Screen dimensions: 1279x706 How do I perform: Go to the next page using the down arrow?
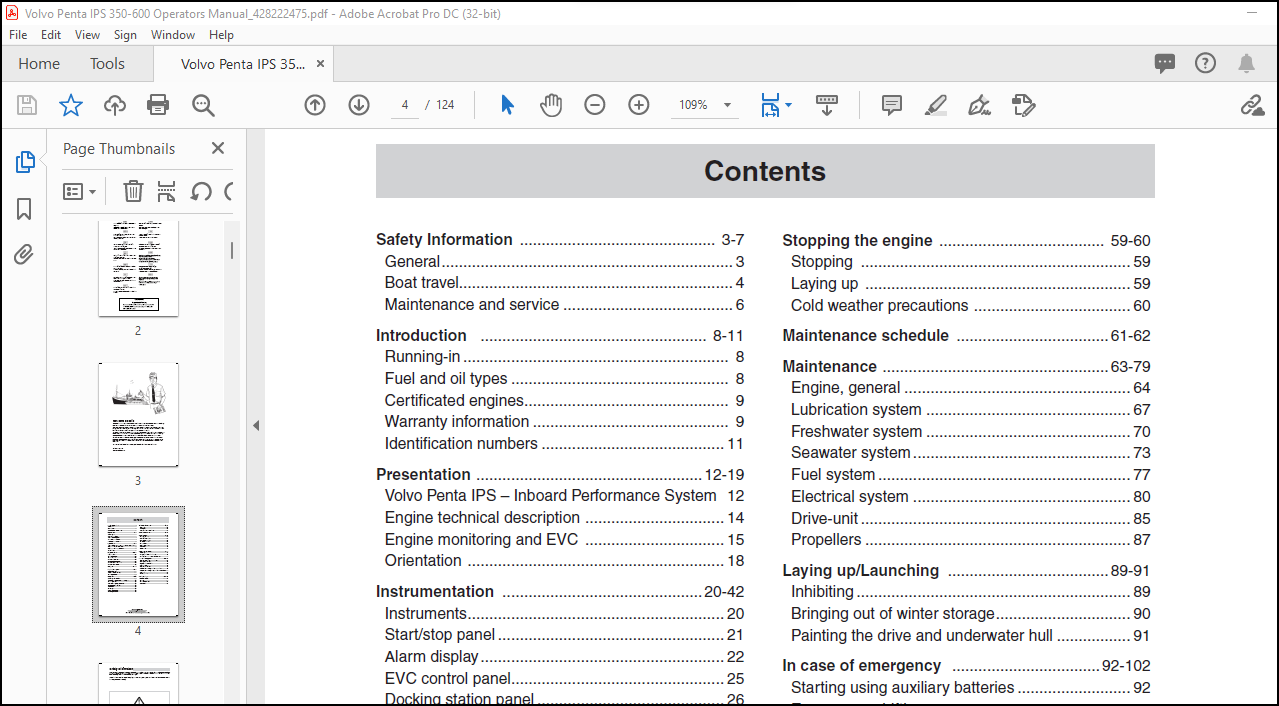tap(359, 105)
